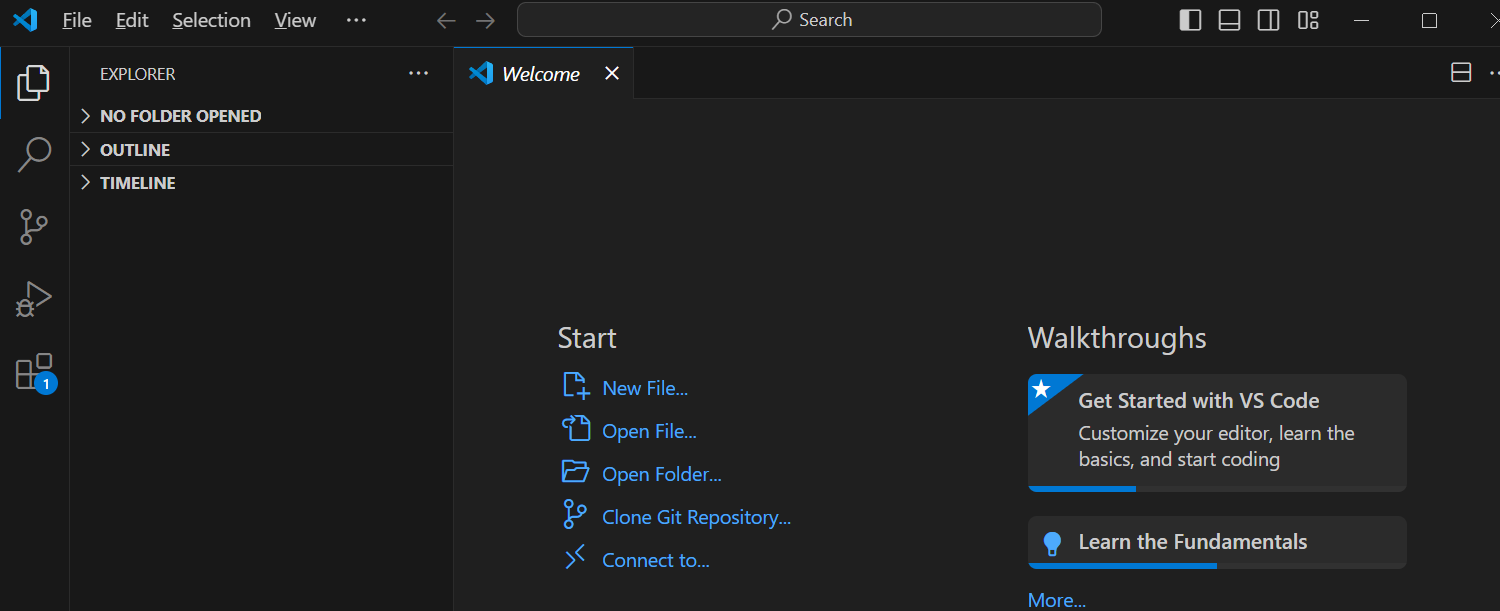Toggle the Secondary Side Bar visibility
The image size is (1500, 611).
[1268, 20]
